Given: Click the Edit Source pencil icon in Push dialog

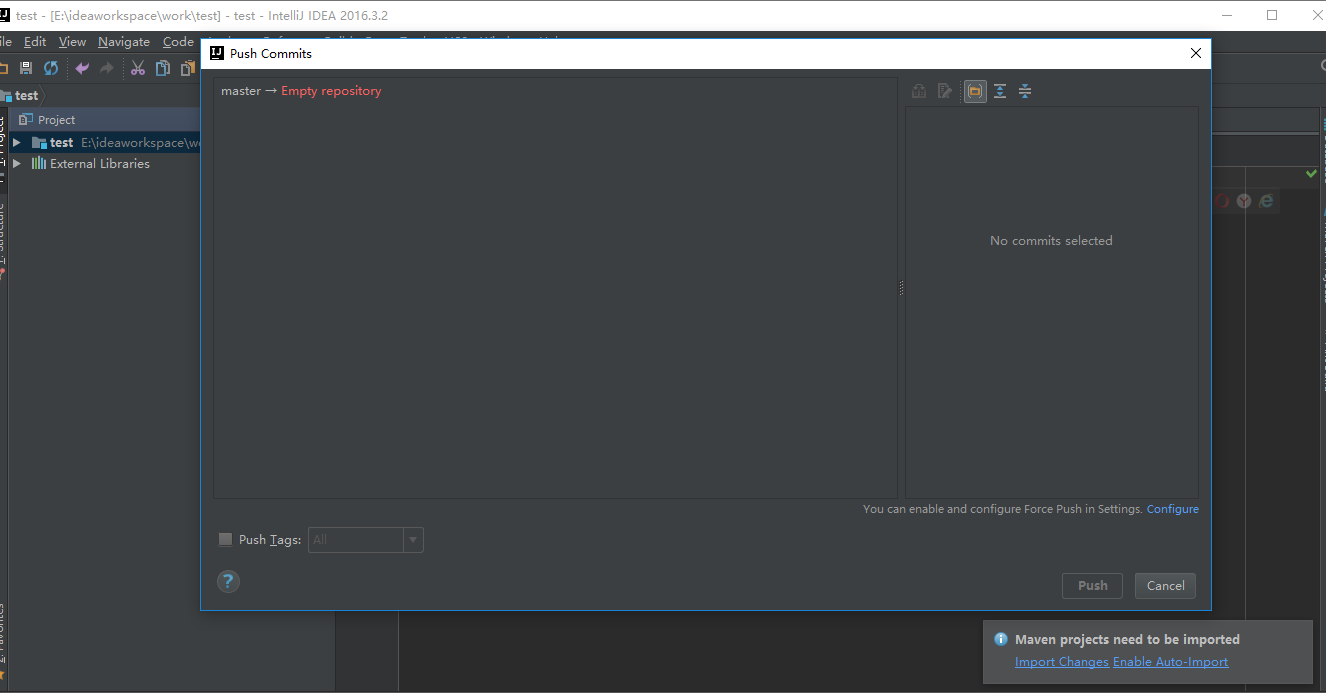Looking at the screenshot, I should coord(945,91).
